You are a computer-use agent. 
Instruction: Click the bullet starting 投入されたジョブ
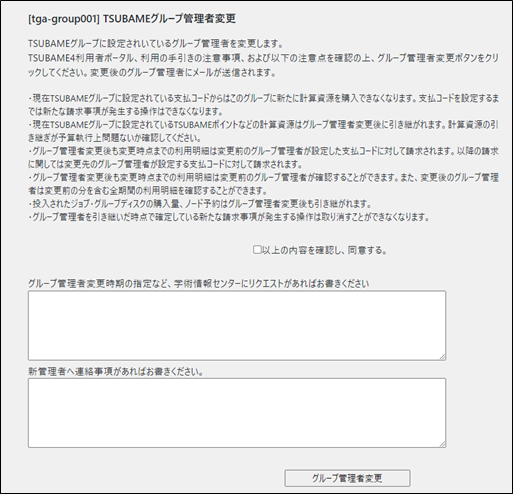(200, 204)
